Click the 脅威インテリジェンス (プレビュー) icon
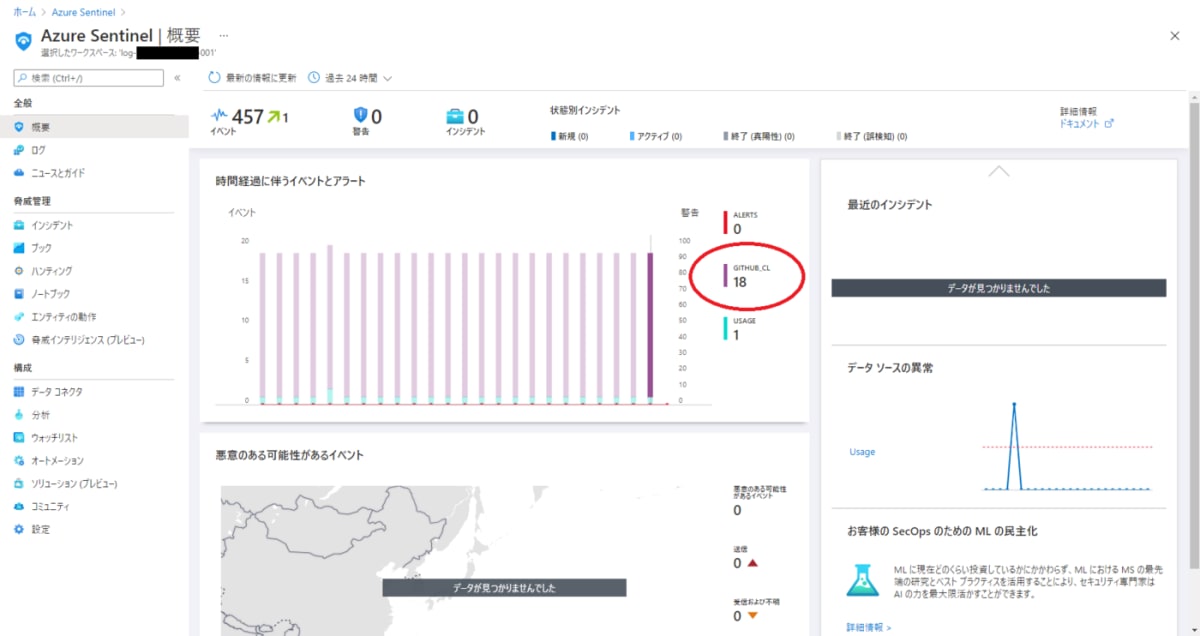 [x=19, y=340]
